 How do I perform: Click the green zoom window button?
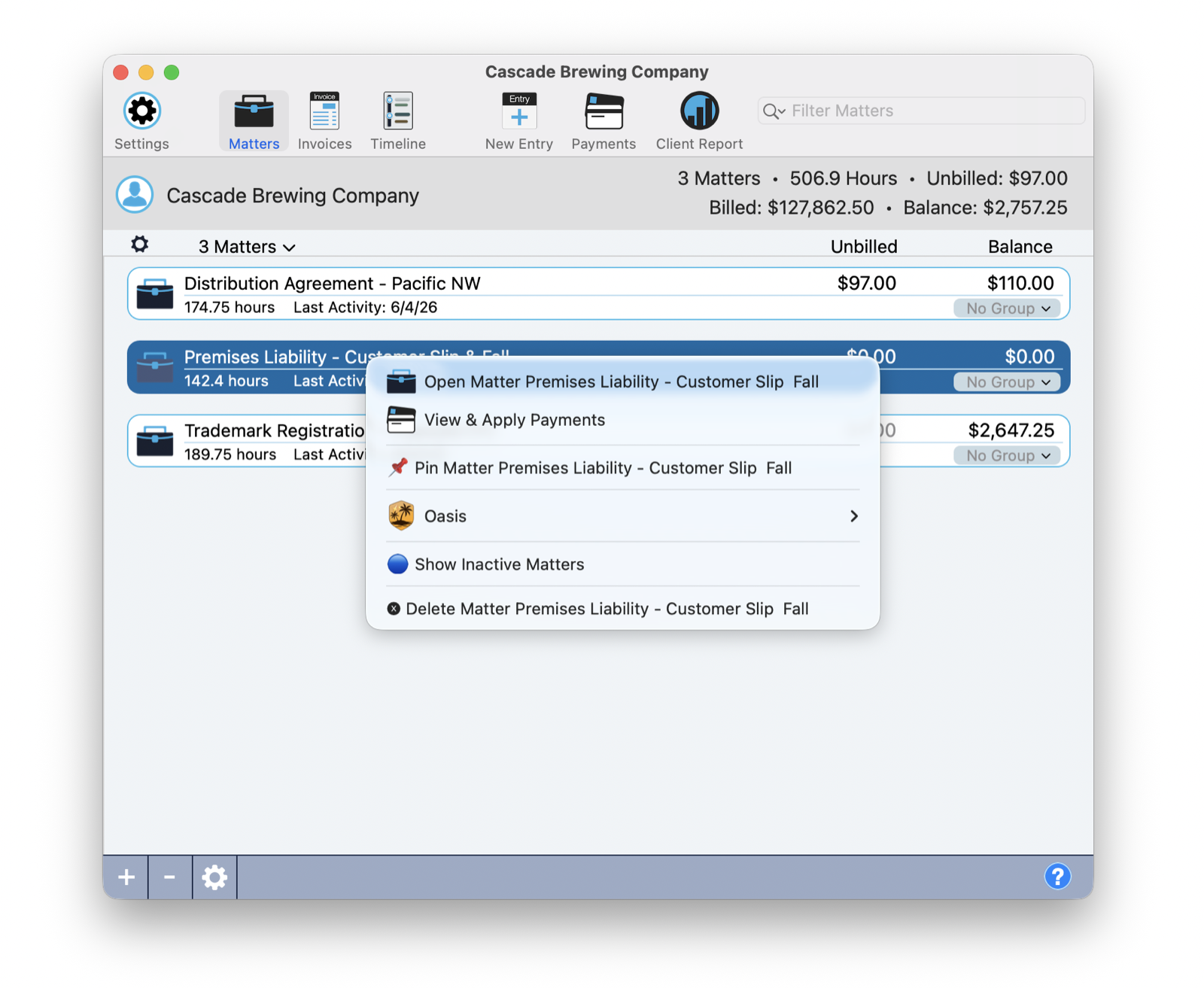pos(172,72)
